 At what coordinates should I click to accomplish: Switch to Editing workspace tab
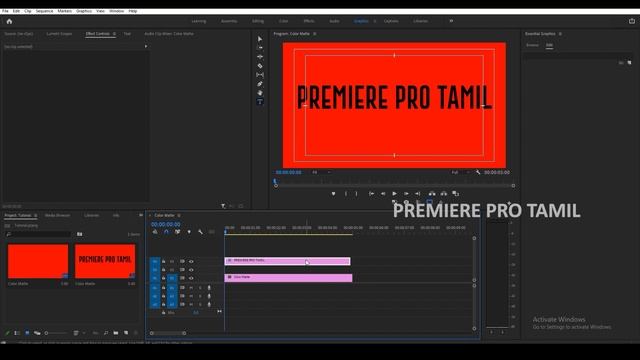click(x=258, y=21)
